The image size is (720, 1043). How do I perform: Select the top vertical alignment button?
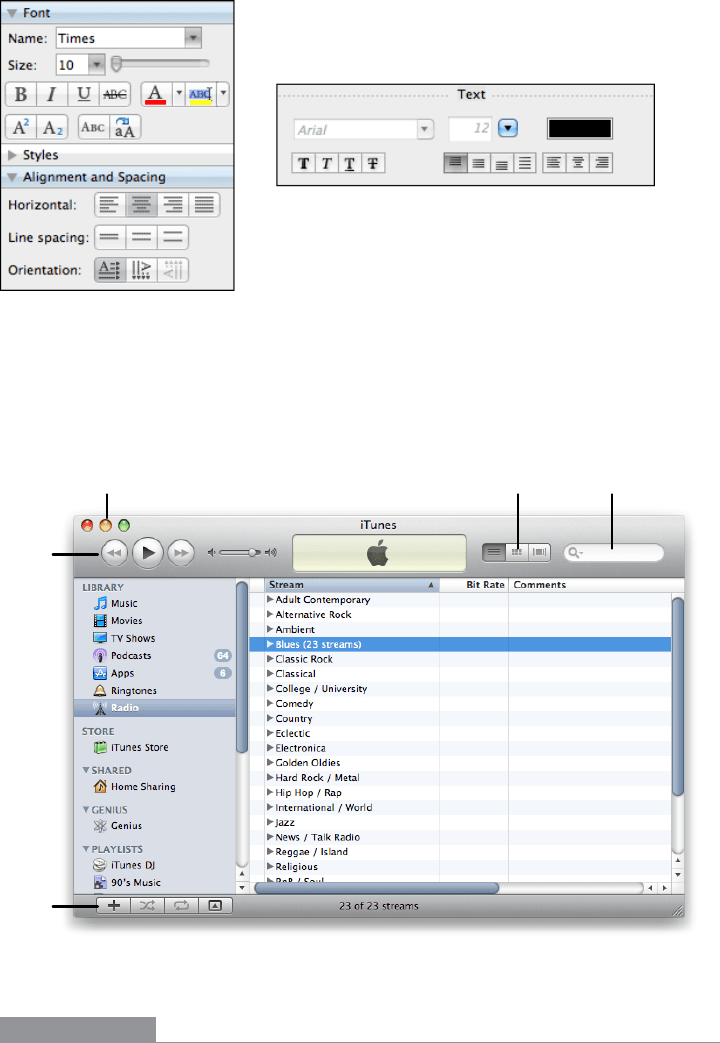tap(455, 163)
